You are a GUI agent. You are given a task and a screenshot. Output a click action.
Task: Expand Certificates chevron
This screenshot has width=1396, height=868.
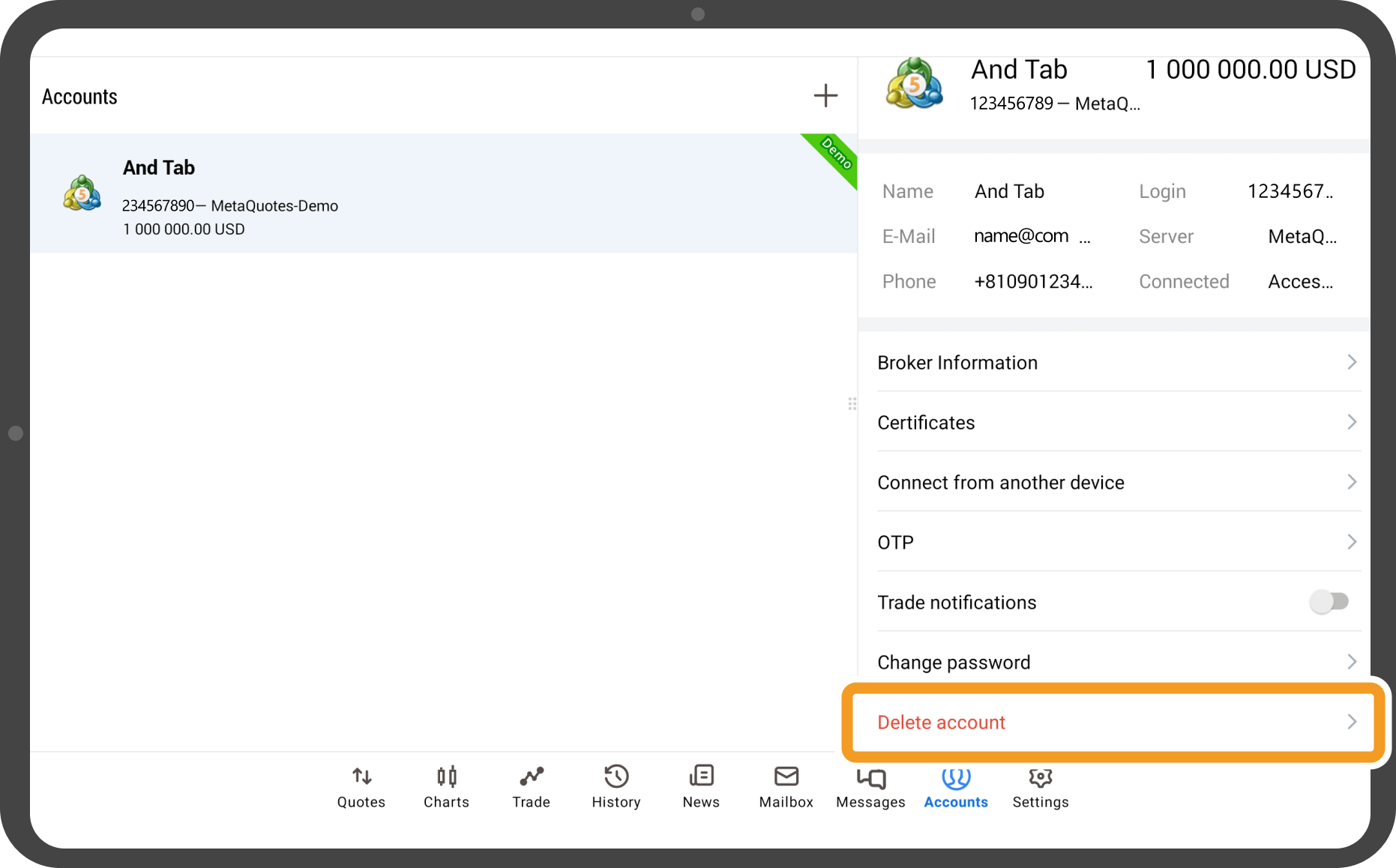(1352, 422)
